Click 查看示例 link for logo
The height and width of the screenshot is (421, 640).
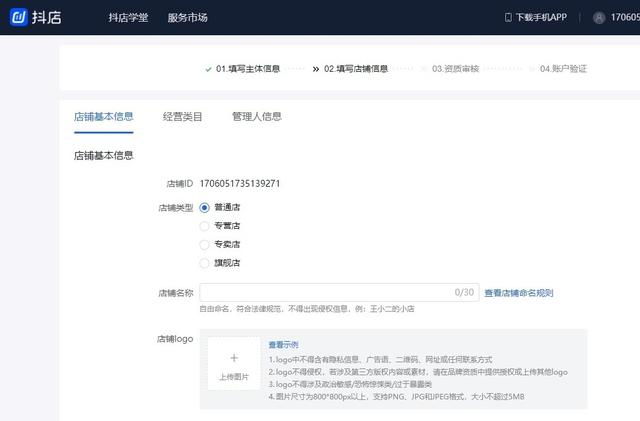pyautogui.click(x=283, y=344)
